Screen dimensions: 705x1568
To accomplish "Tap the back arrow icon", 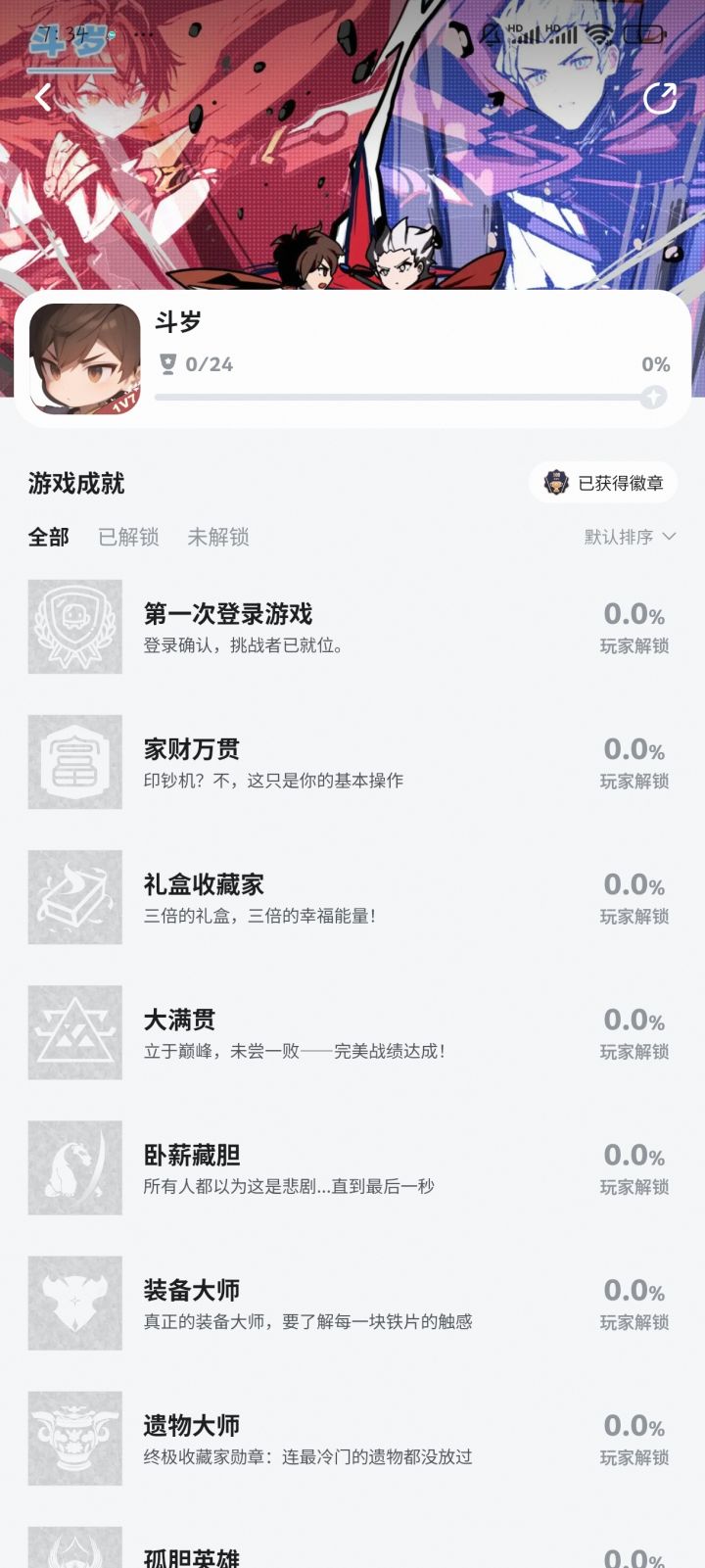I will 43,97.
